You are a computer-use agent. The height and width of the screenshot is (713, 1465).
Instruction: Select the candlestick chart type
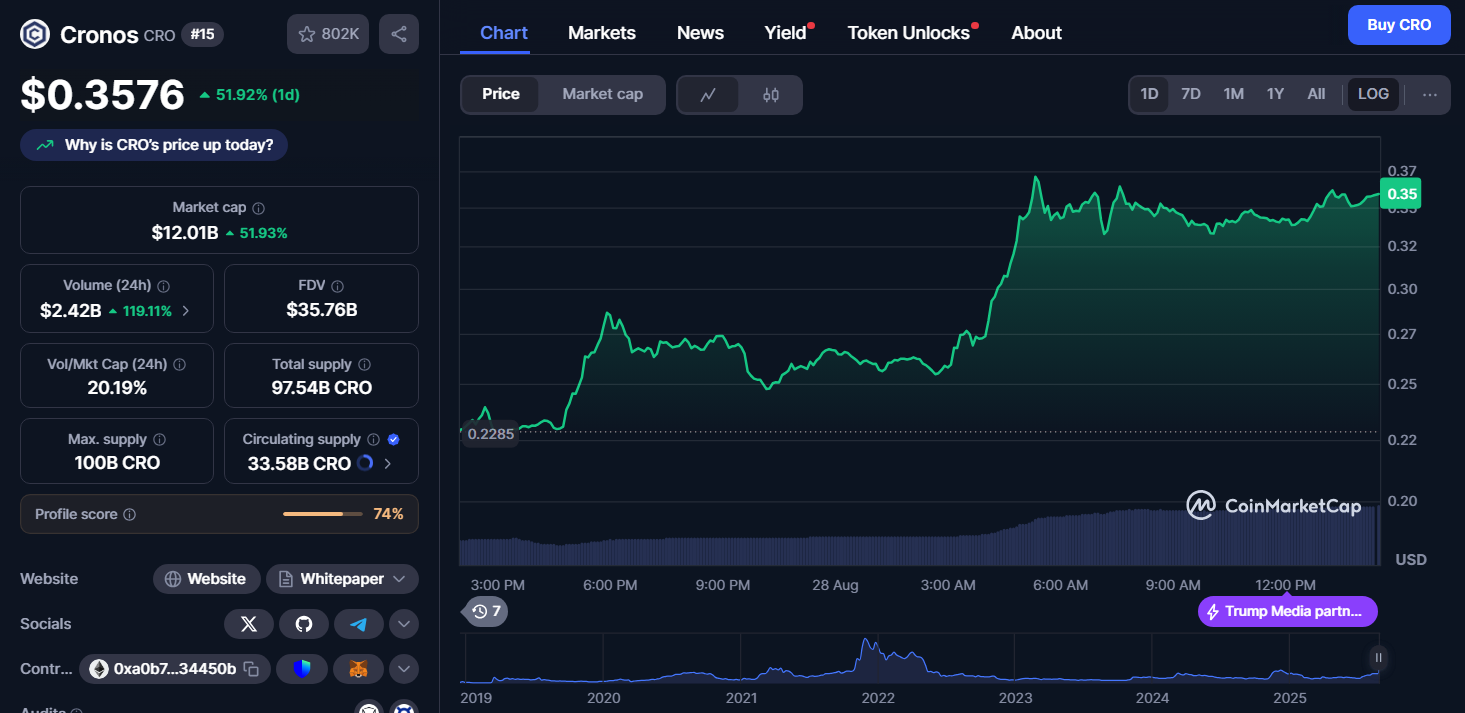(x=770, y=95)
